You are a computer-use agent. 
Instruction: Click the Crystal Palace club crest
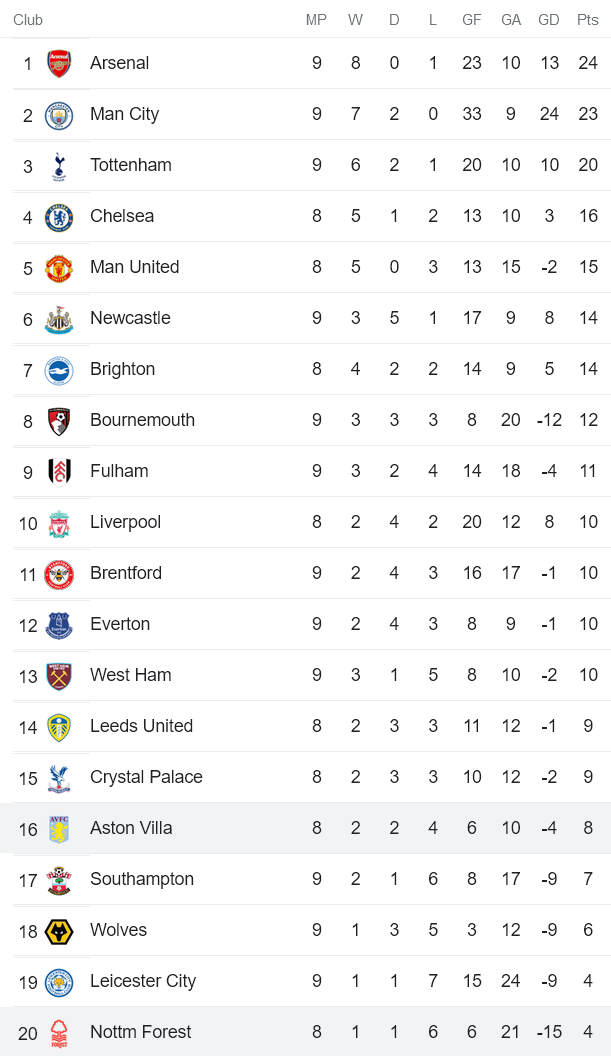(59, 778)
